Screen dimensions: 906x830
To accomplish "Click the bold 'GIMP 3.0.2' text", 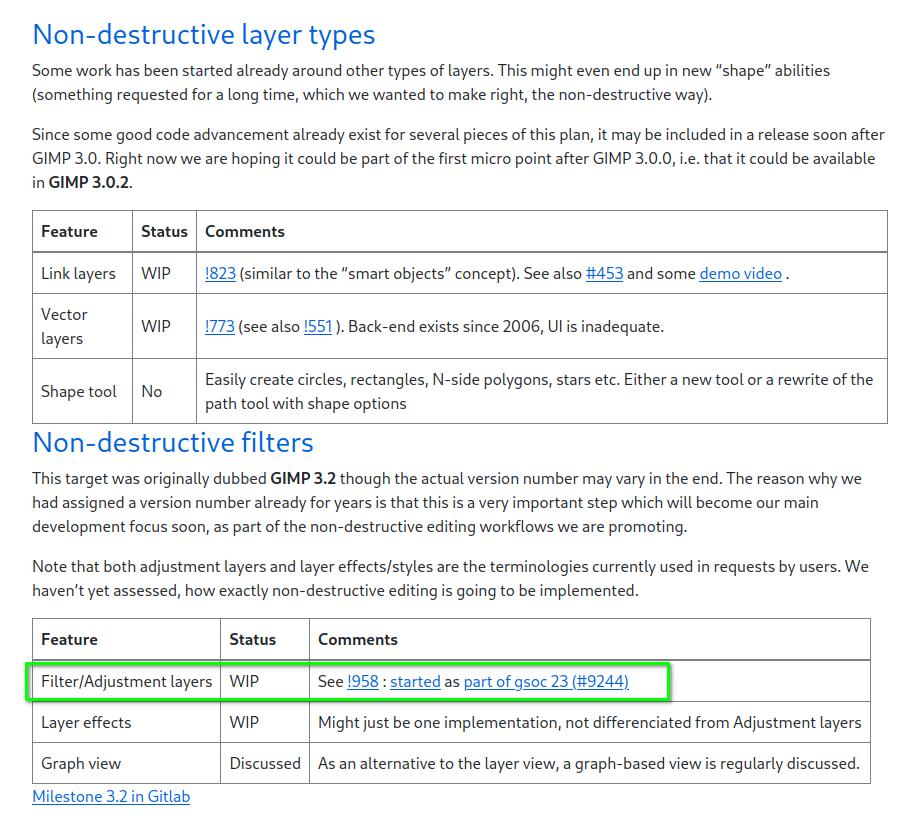I will pos(89,182).
